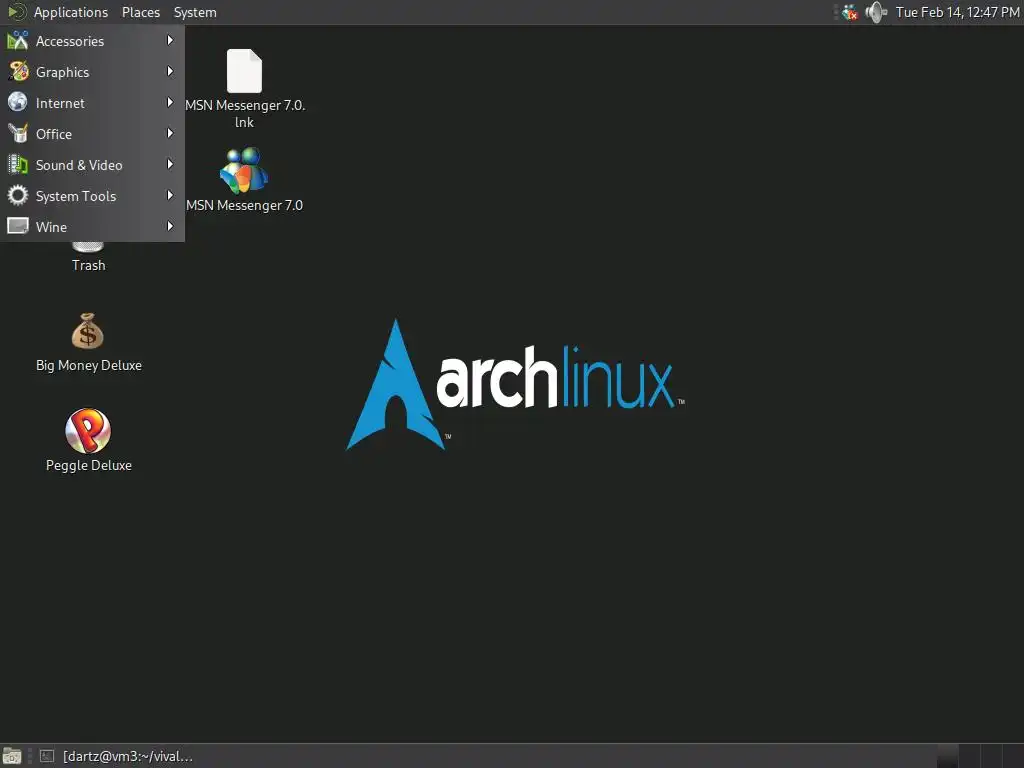Click the volume speaker tray icon

(876, 12)
